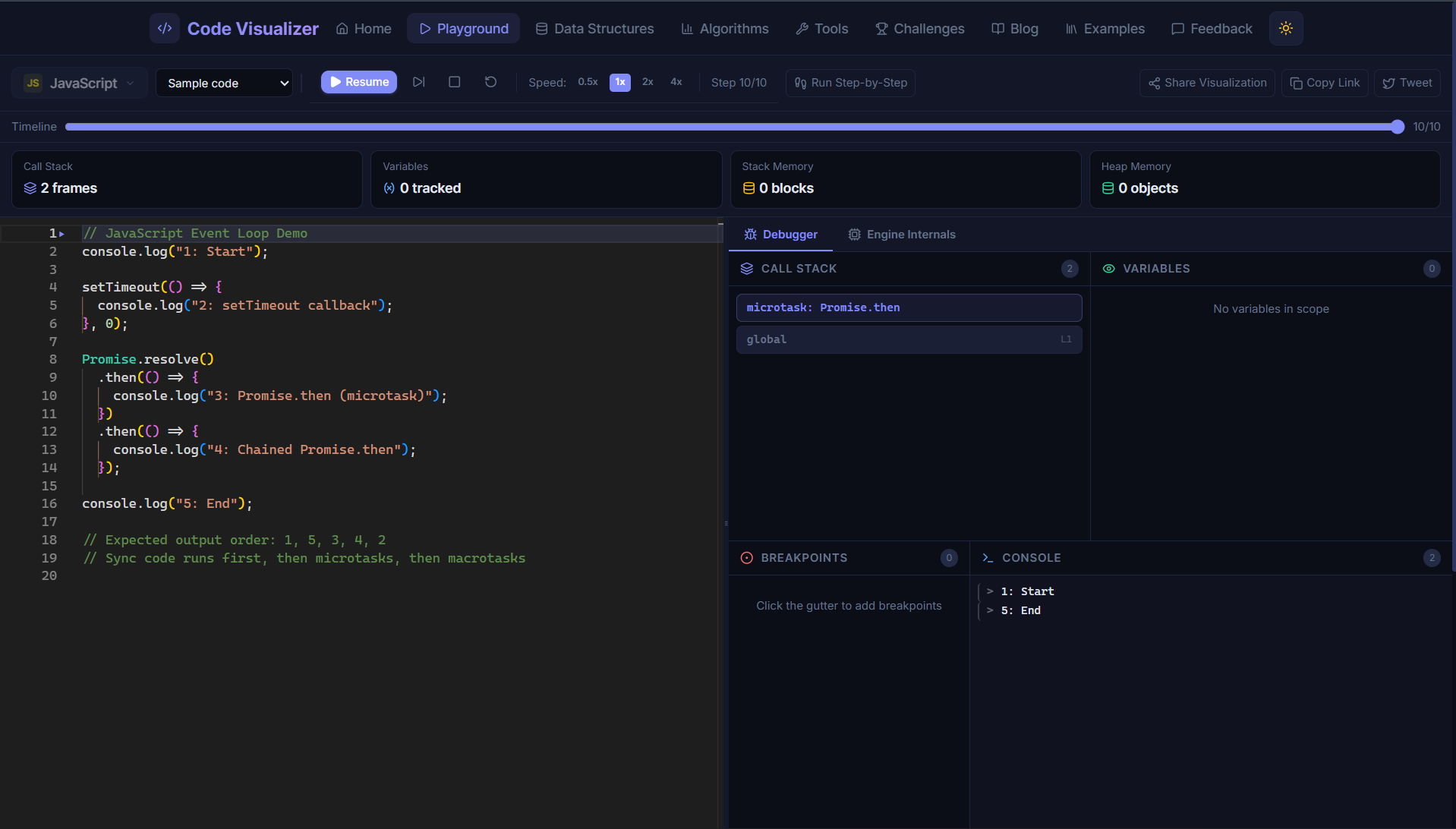Click the Debugger tab bug icon

(x=751, y=235)
